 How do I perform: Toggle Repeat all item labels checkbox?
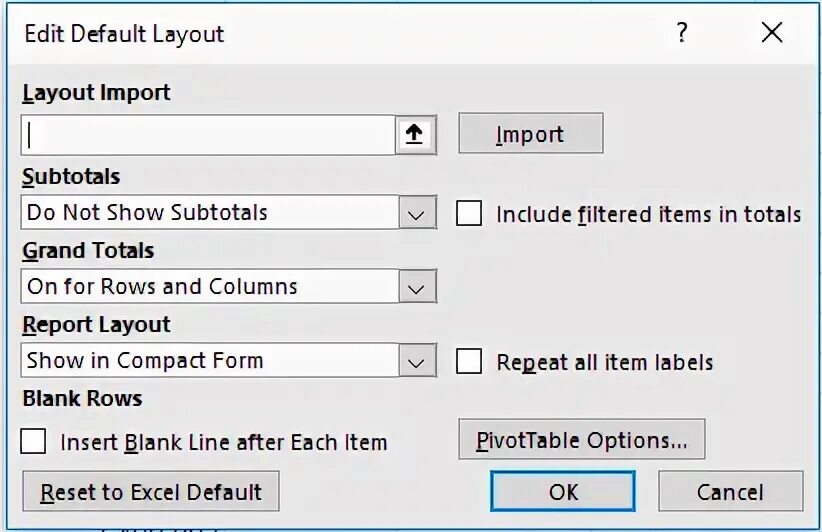(x=469, y=361)
